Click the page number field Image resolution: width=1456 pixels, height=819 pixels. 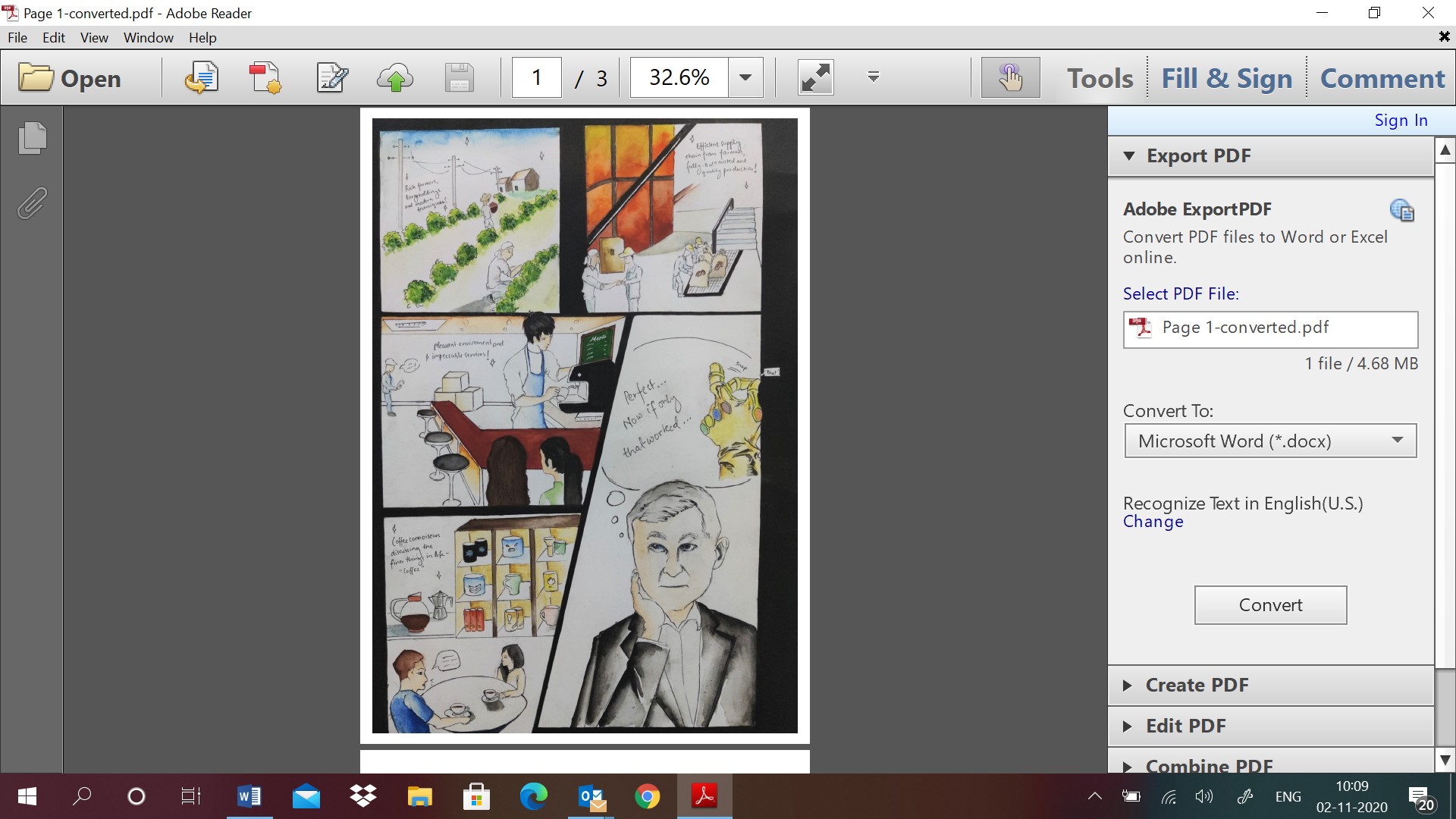click(x=537, y=77)
